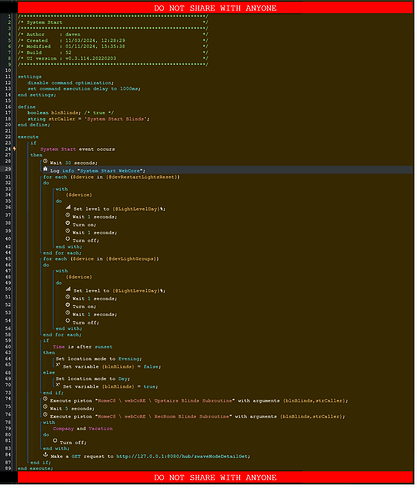The image size is (417, 500).
Task: Click the GET request icon on line 84
Action: (x=45, y=455)
